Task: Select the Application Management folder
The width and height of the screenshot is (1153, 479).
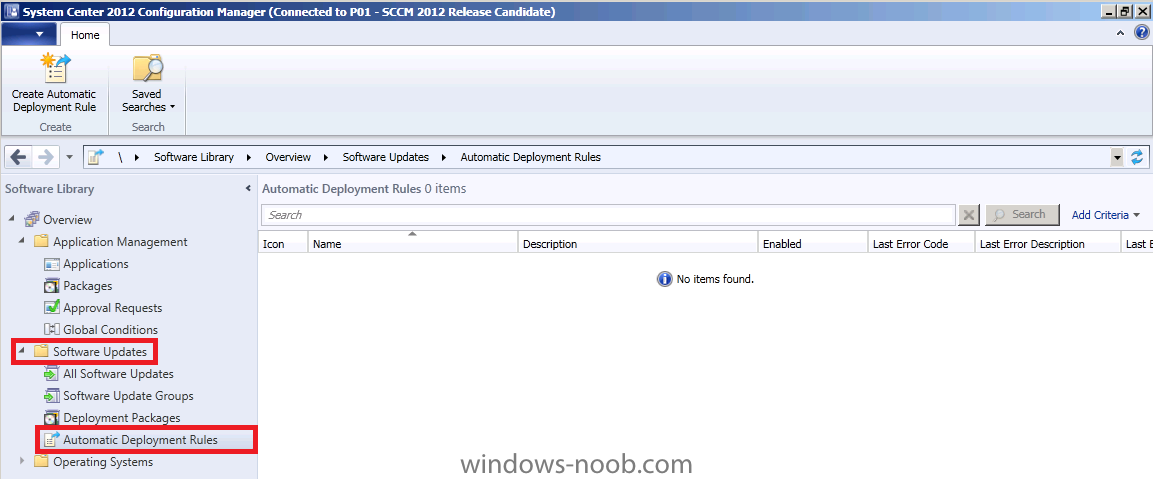Action: point(120,241)
